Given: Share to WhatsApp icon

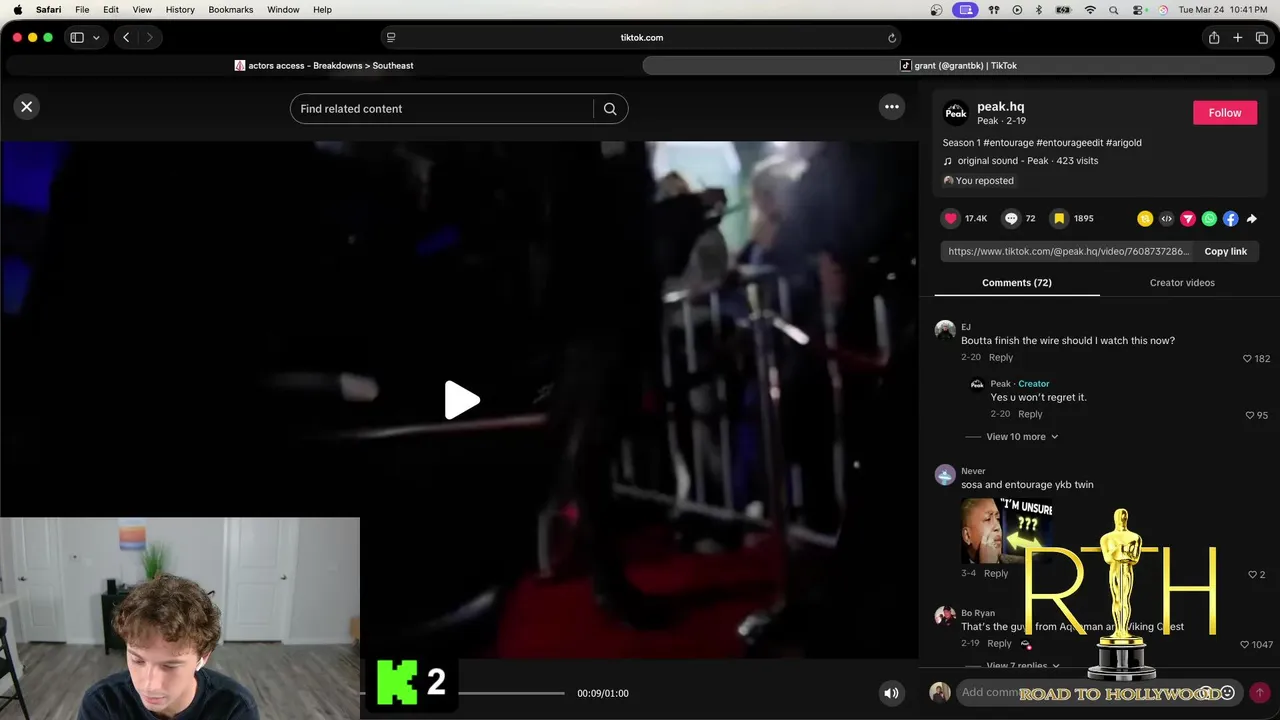Looking at the screenshot, I should (1209, 219).
